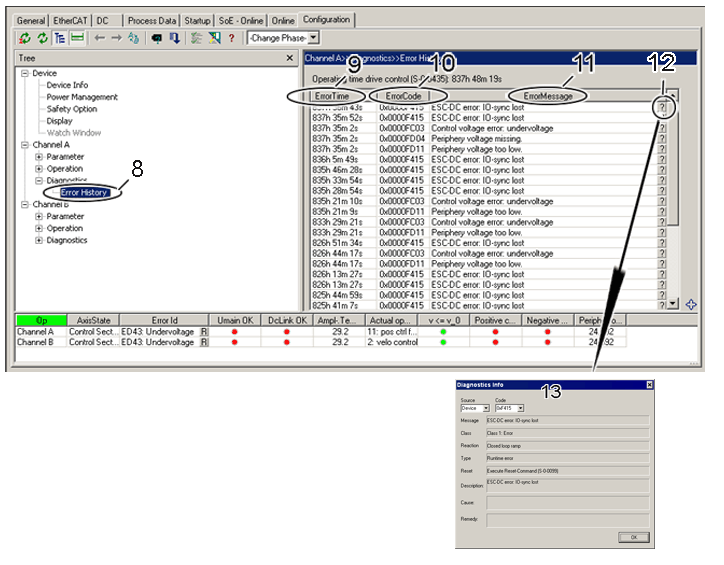Expand Channel A Parameter node

click(38, 157)
